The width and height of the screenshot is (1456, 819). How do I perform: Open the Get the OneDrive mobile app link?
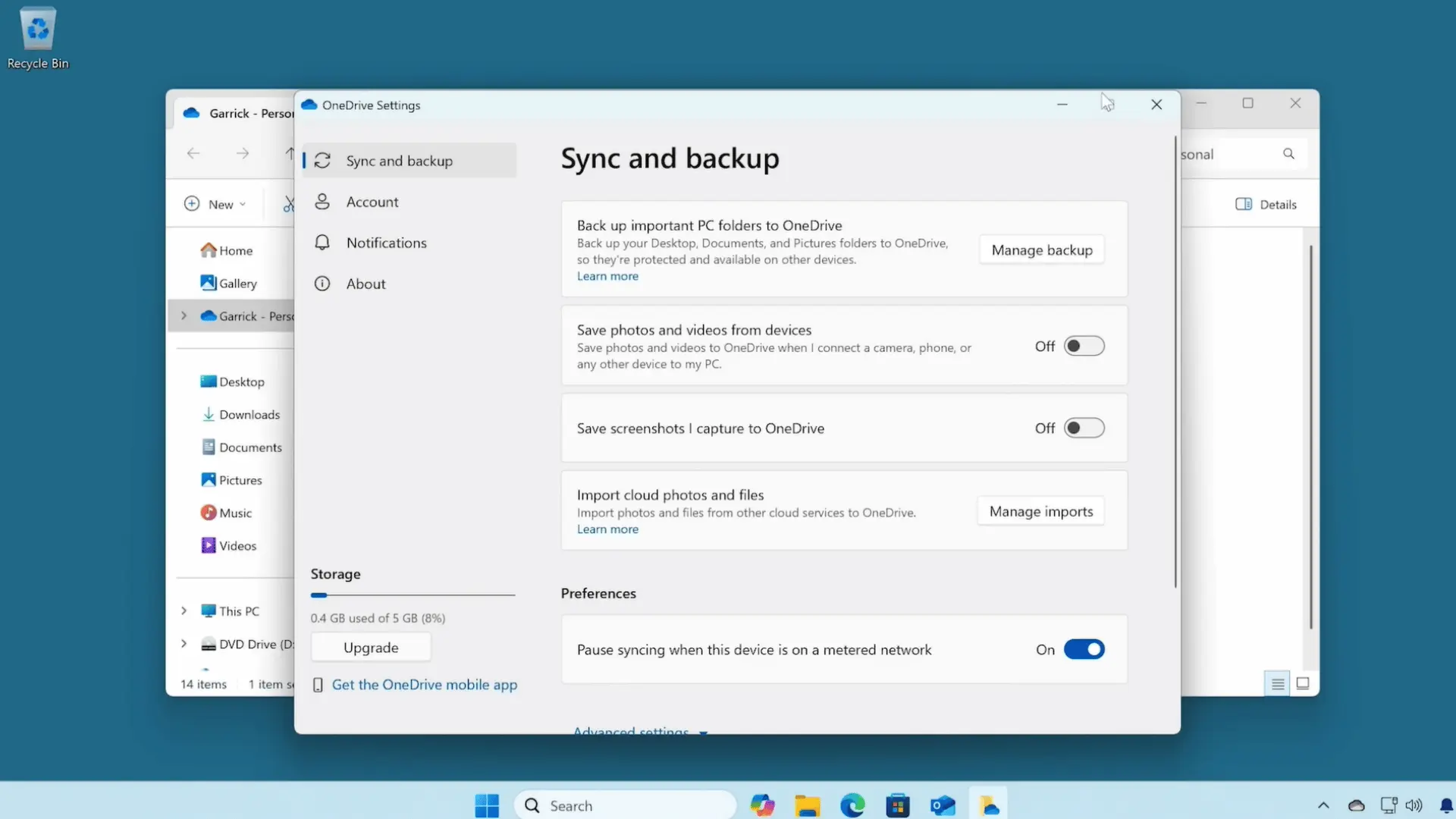pyautogui.click(x=424, y=685)
